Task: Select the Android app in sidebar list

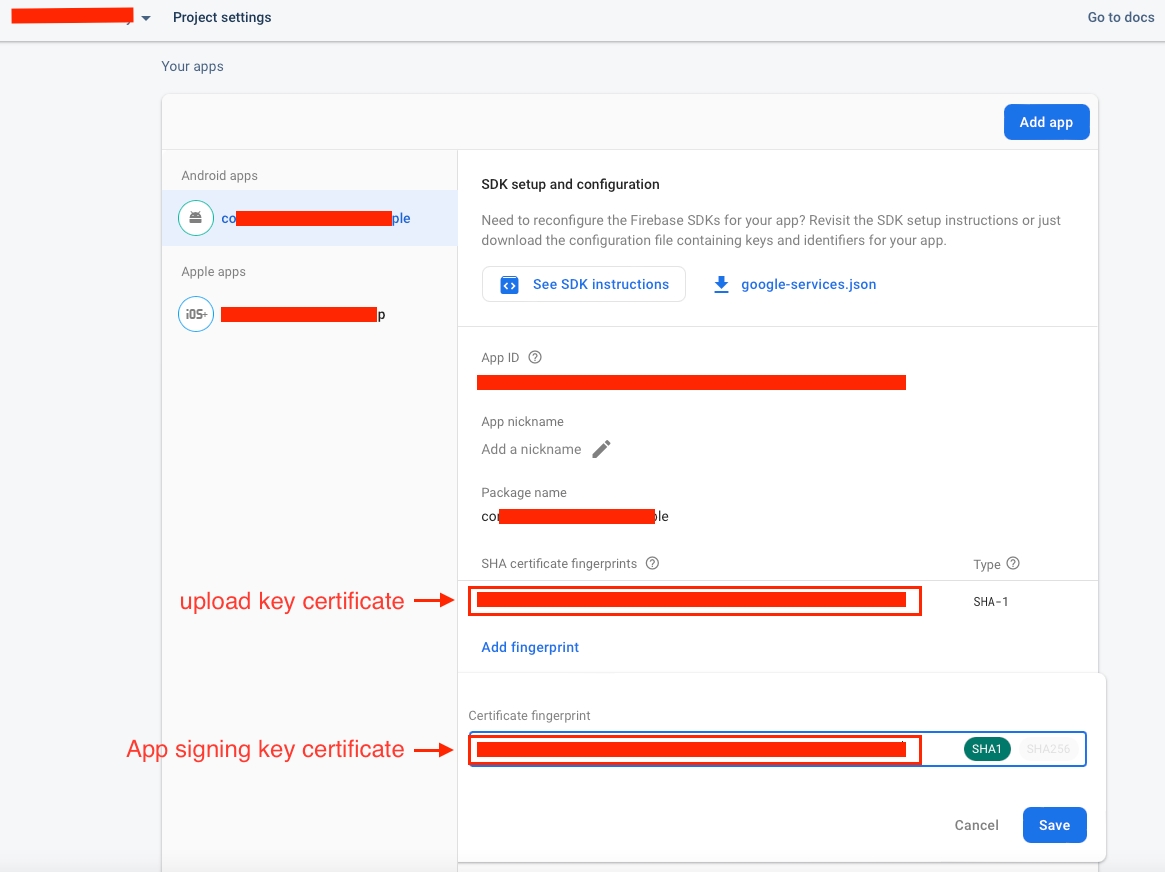Action: pyautogui.click(x=310, y=218)
